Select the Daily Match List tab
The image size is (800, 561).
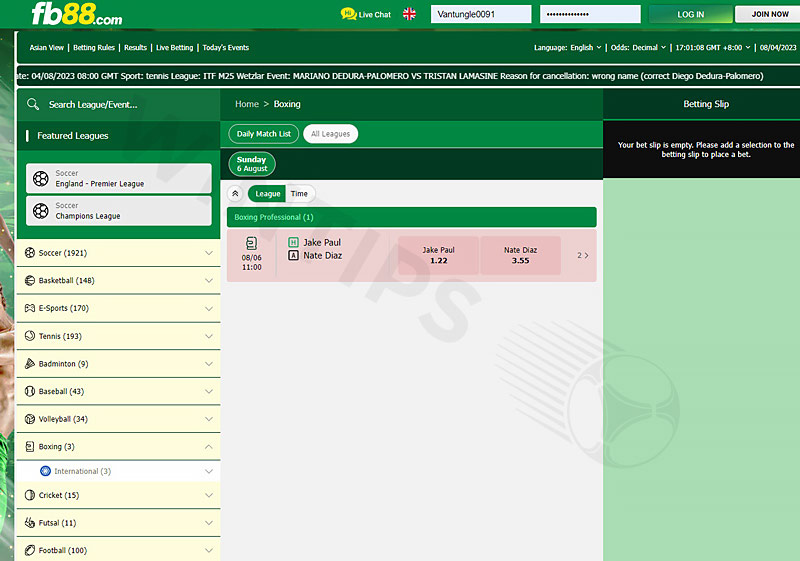(263, 134)
